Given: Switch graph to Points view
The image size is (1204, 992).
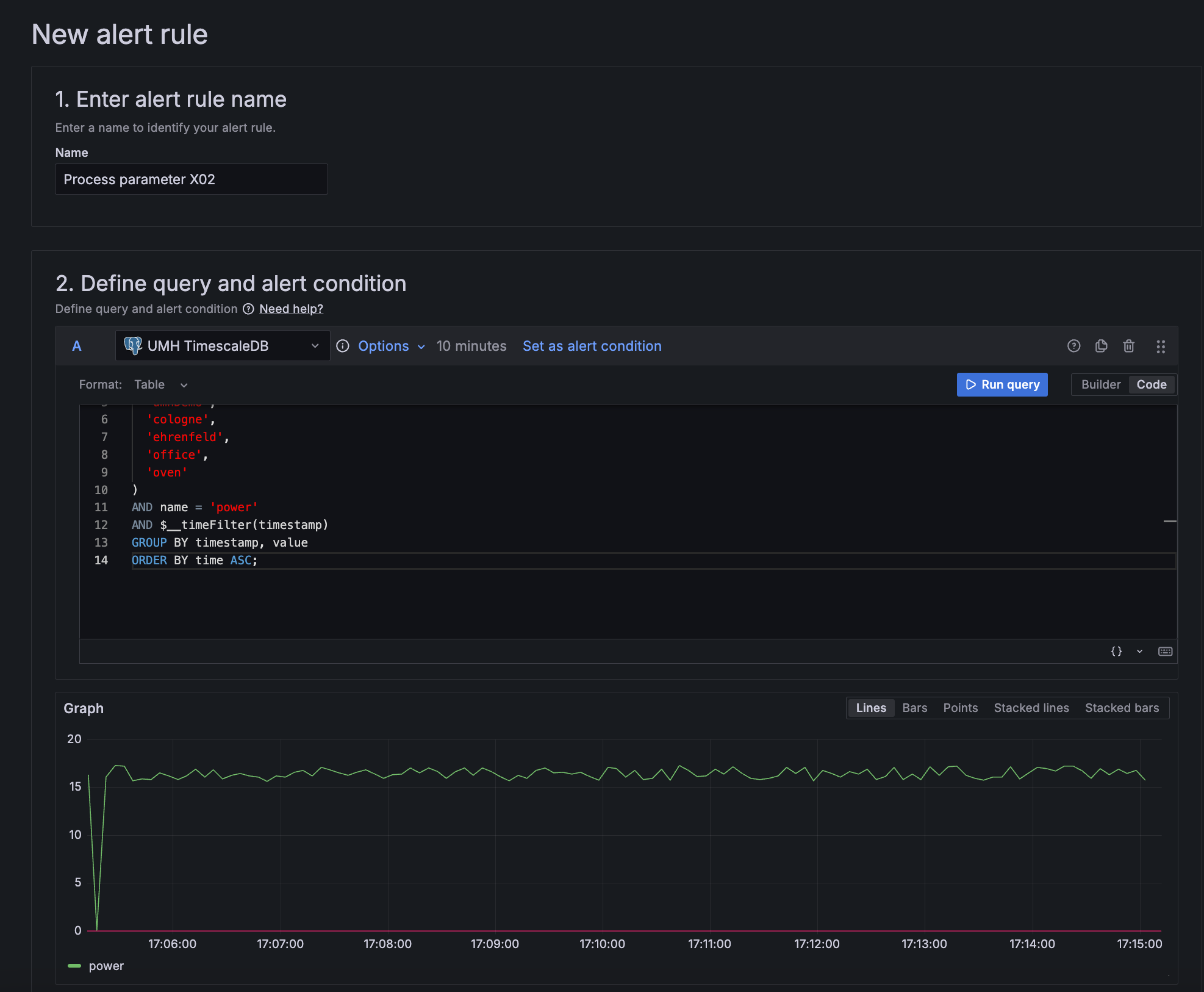Looking at the screenshot, I should 960,708.
